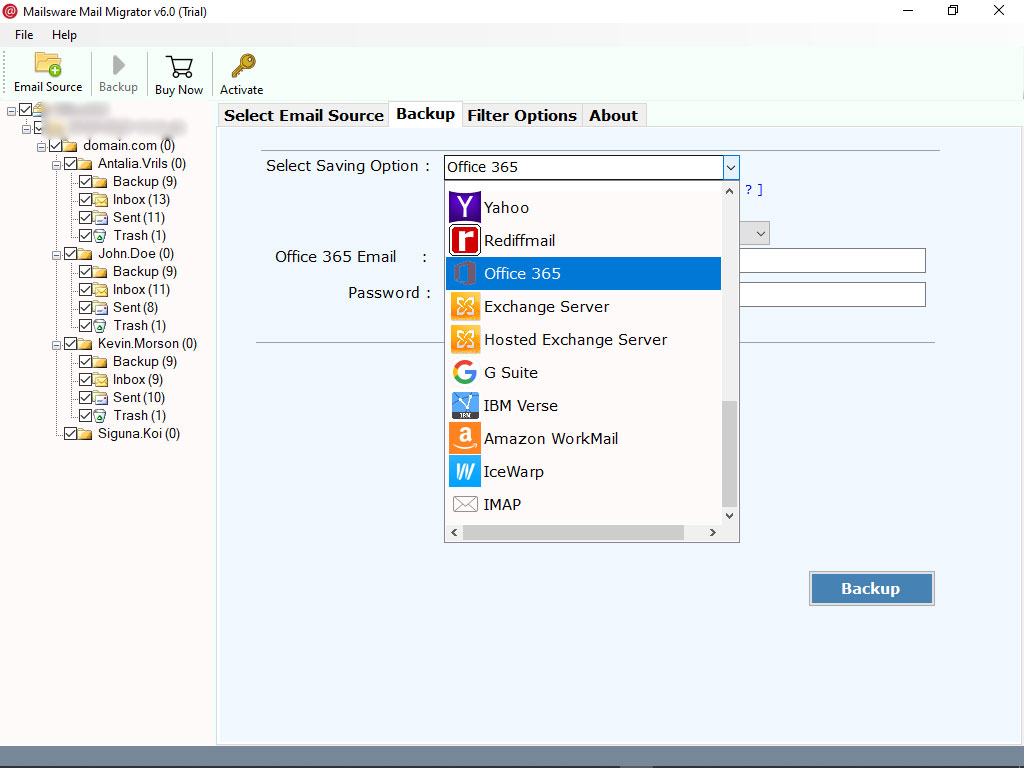Viewport: 1024px width, 768px height.
Task: Collapse the Kevin.Morson tree node
Action: [x=57, y=344]
